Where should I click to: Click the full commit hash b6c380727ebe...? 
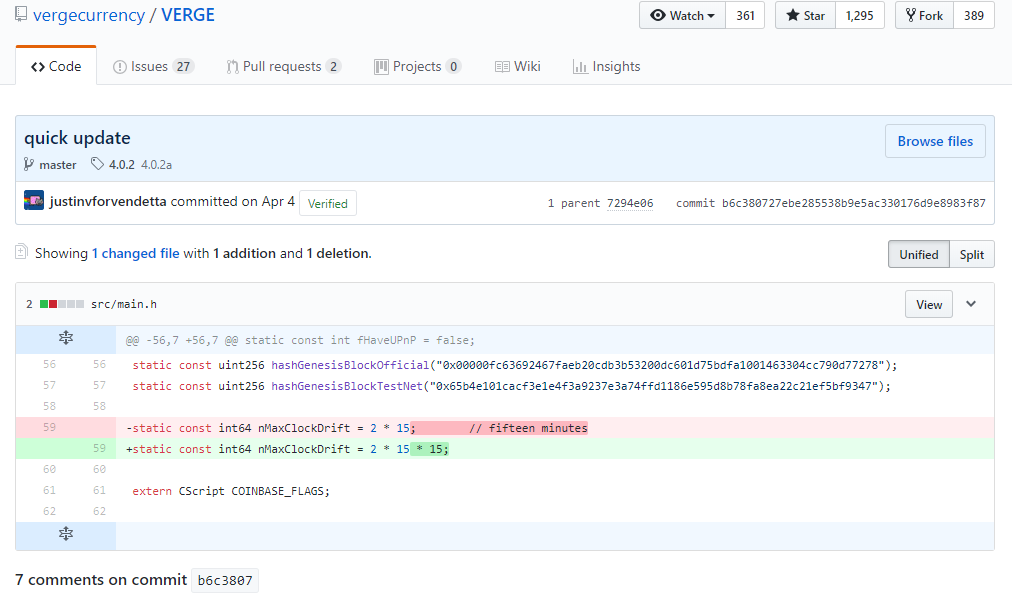coord(854,203)
